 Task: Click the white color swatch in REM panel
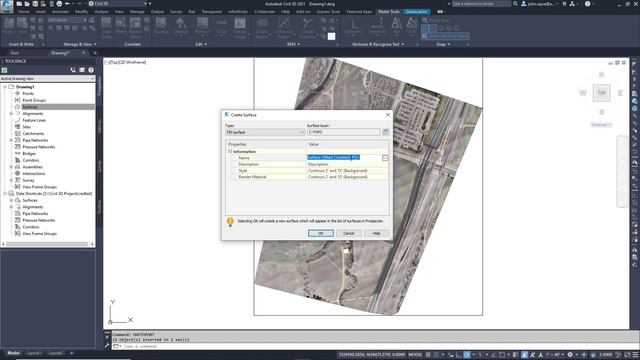coord(331,36)
